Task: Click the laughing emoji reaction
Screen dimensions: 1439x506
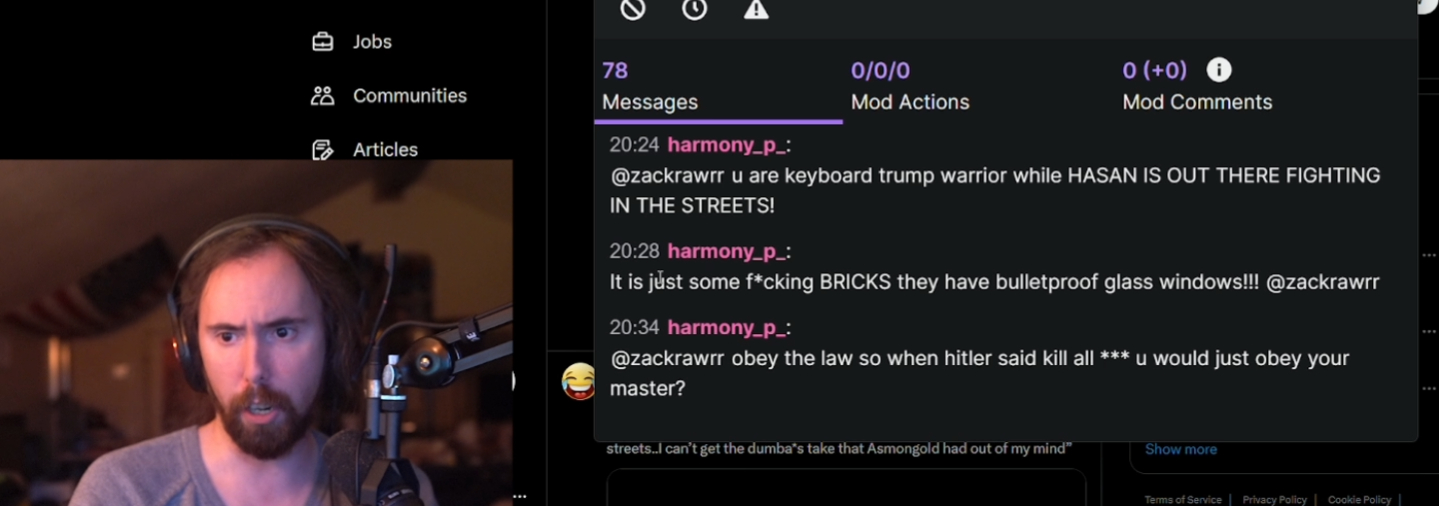Action: 578,381
